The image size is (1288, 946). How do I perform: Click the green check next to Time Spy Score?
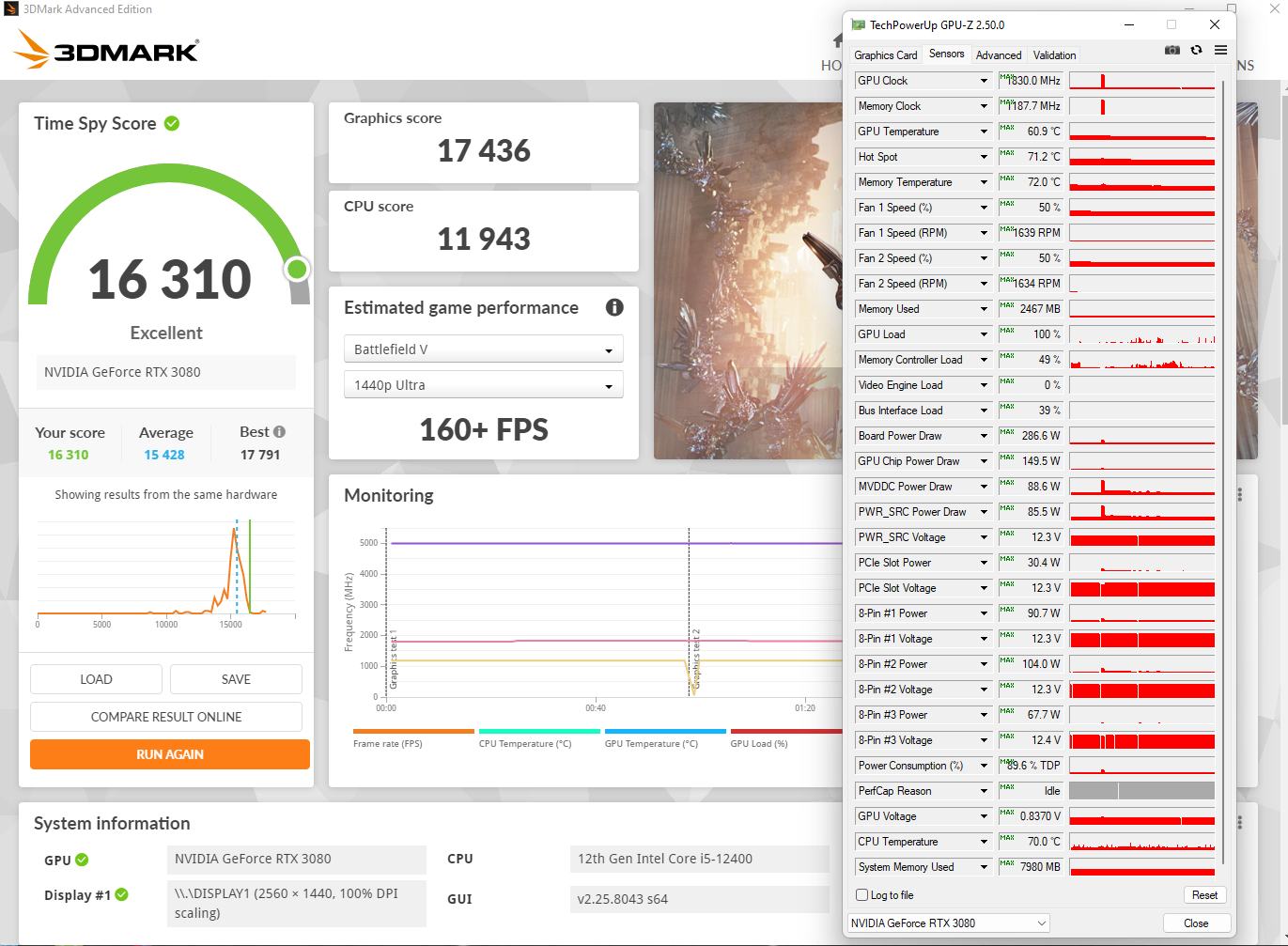[x=172, y=123]
